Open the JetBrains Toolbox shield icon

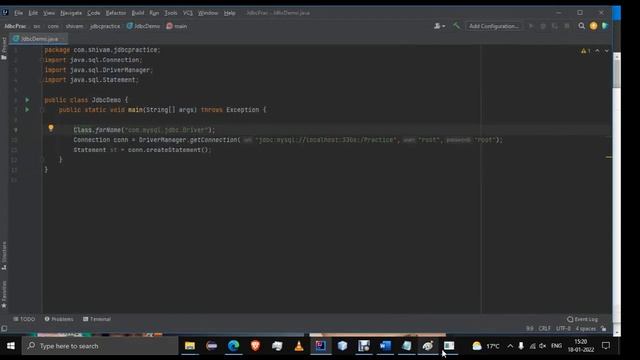pyautogui.click(x=605, y=26)
